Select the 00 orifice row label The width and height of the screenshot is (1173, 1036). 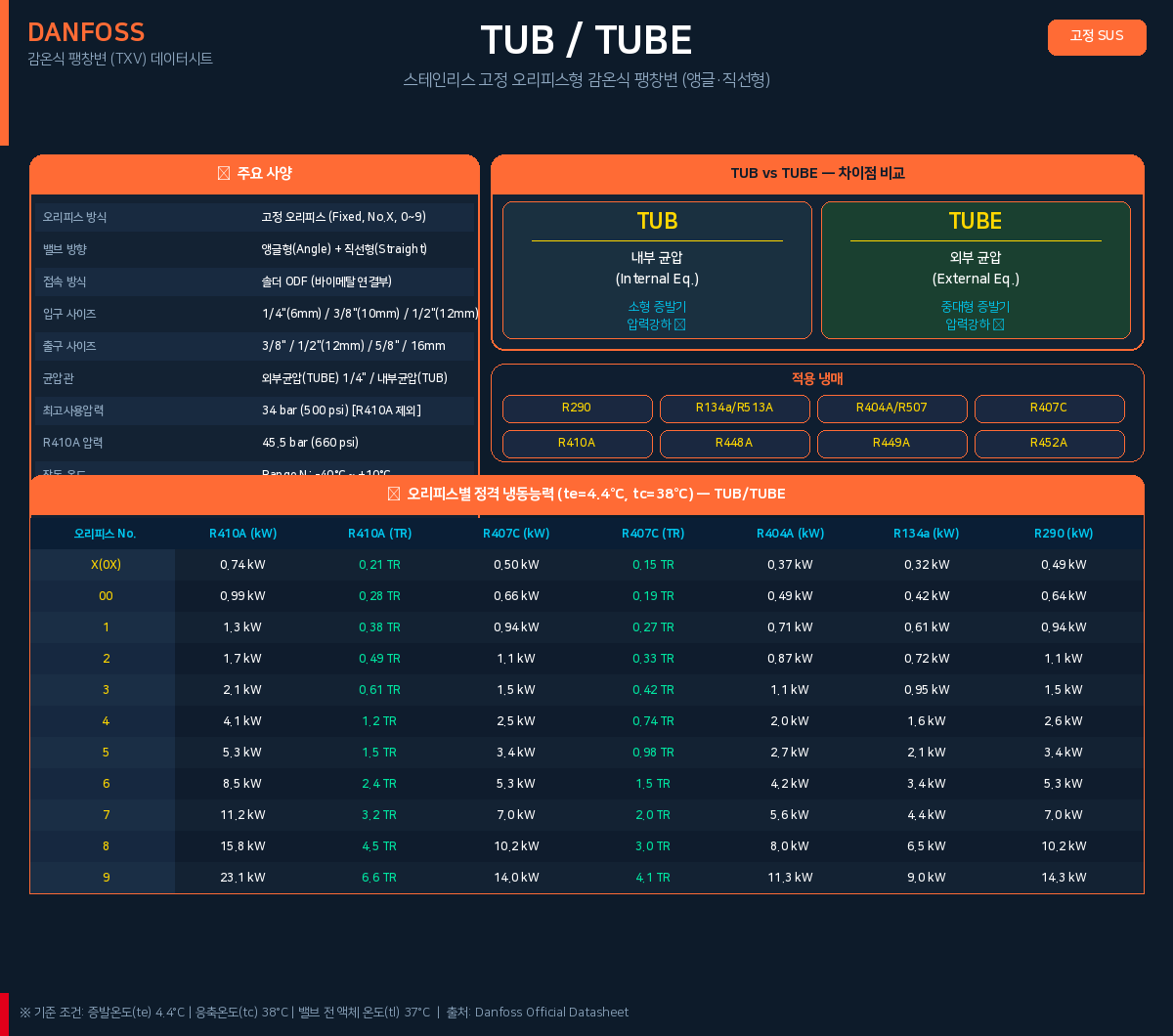pyautogui.click(x=106, y=596)
